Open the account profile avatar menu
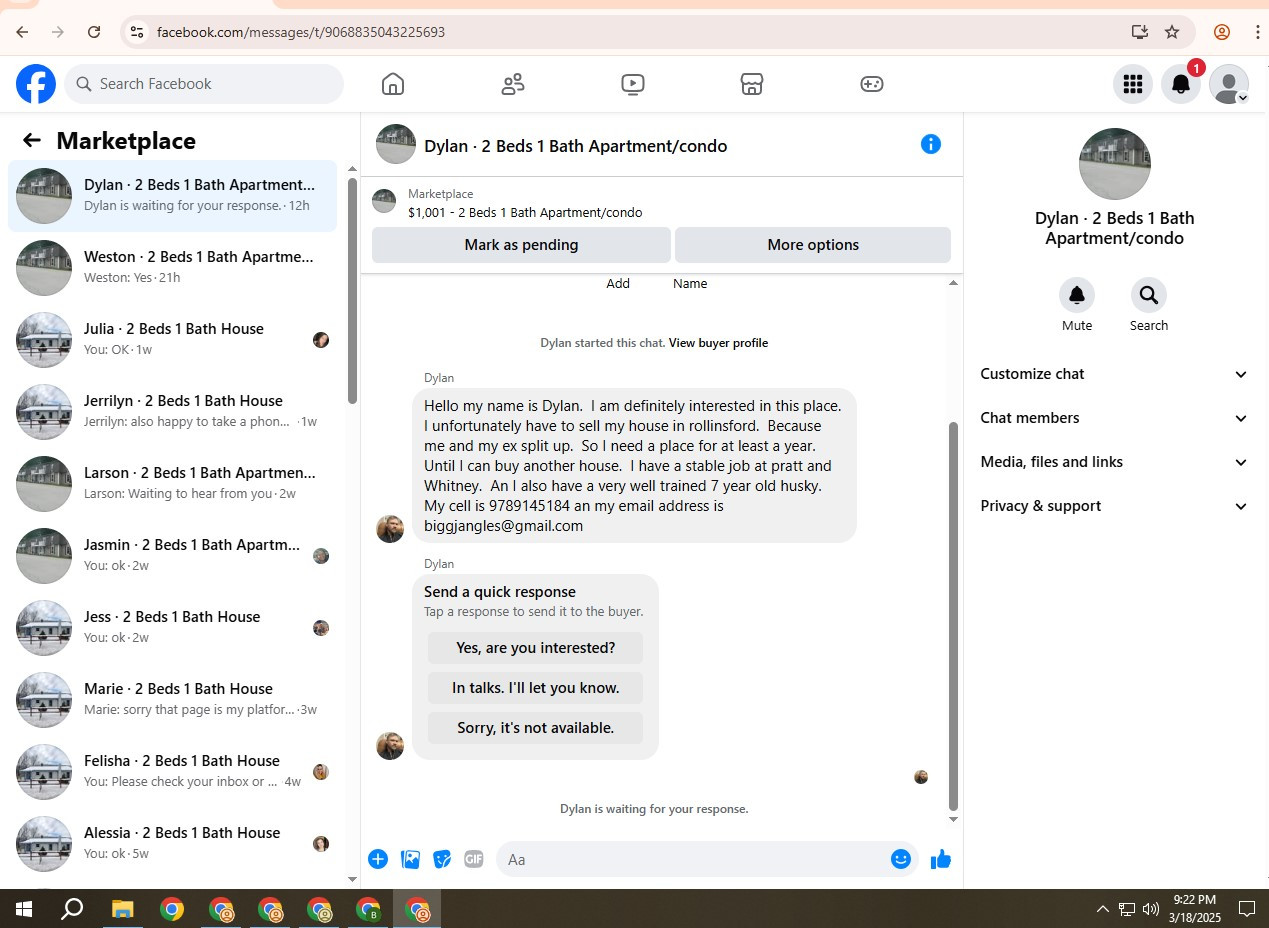This screenshot has height=928, width=1269. (1229, 84)
